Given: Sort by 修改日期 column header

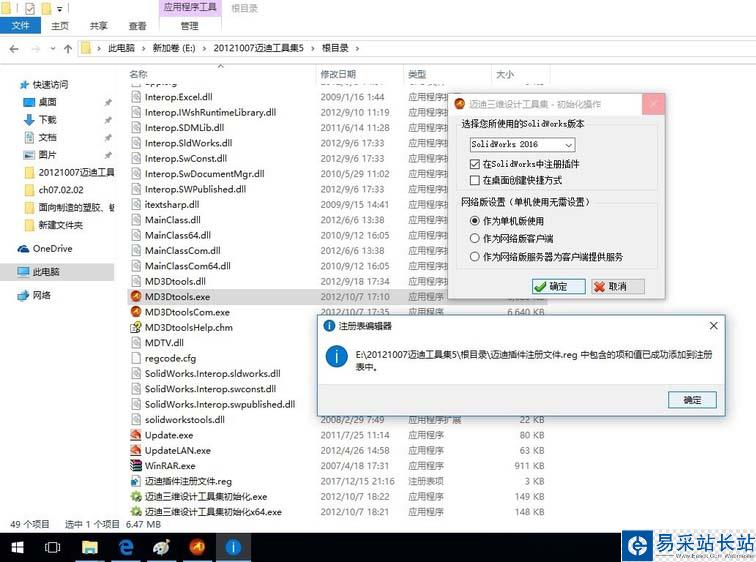Looking at the screenshot, I should point(338,74).
